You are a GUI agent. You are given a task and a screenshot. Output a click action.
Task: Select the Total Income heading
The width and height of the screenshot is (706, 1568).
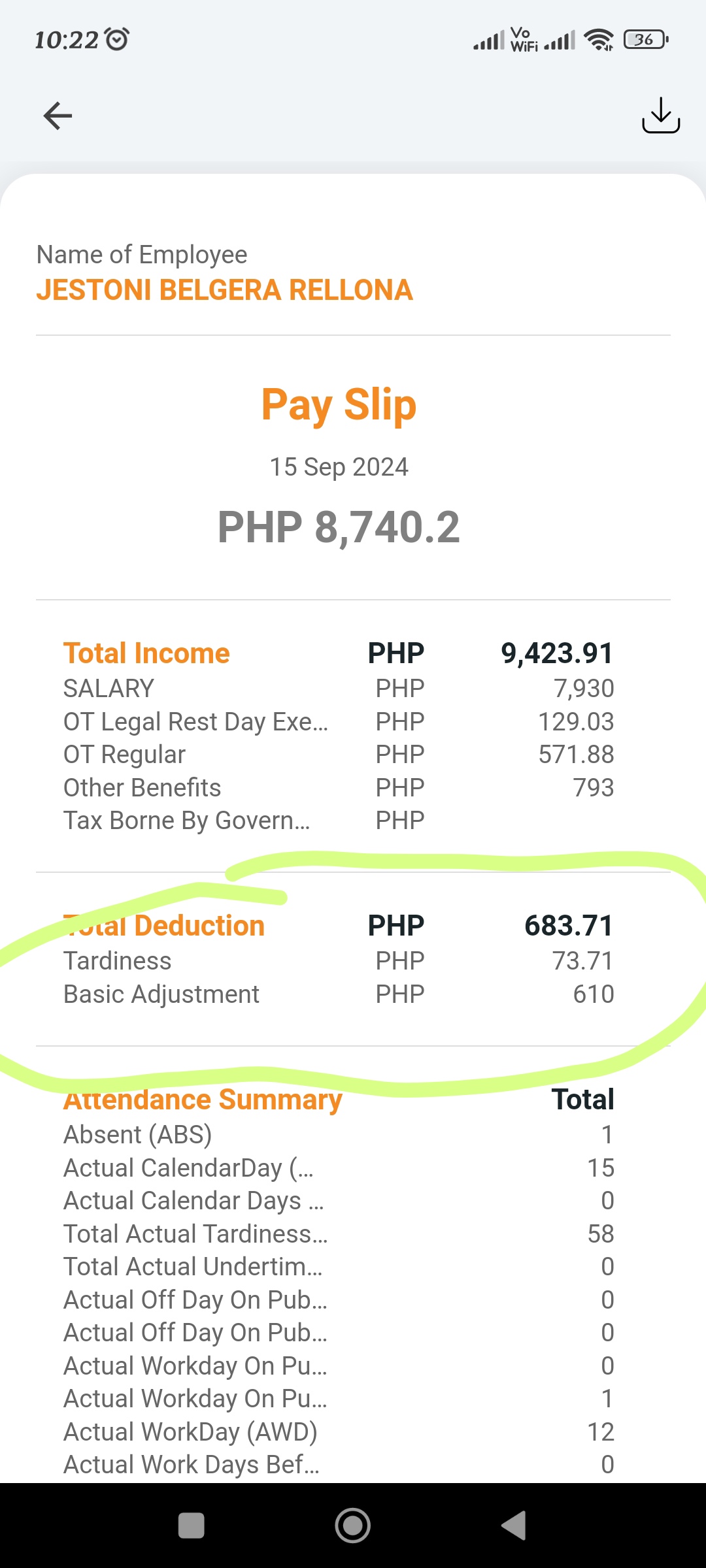tap(146, 653)
